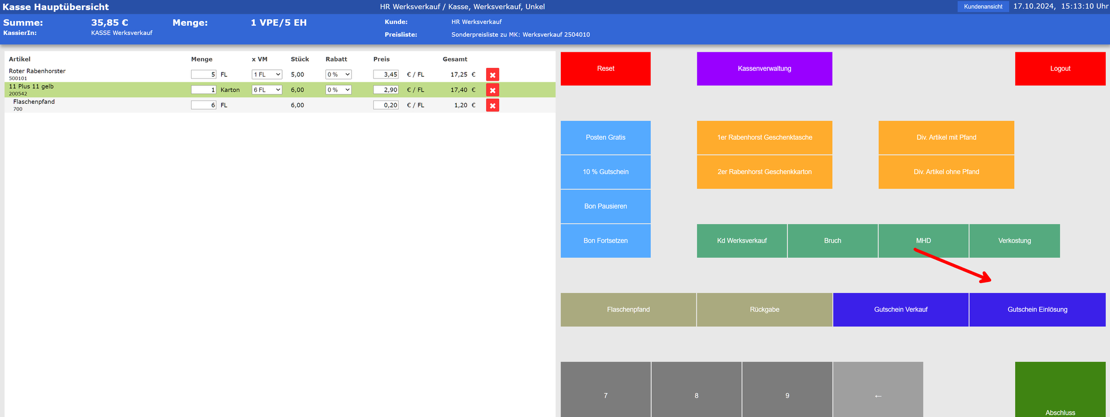
Task: Expand the 6 FL dropdown for 11 Plus 11 gelb
Action: tap(266, 90)
